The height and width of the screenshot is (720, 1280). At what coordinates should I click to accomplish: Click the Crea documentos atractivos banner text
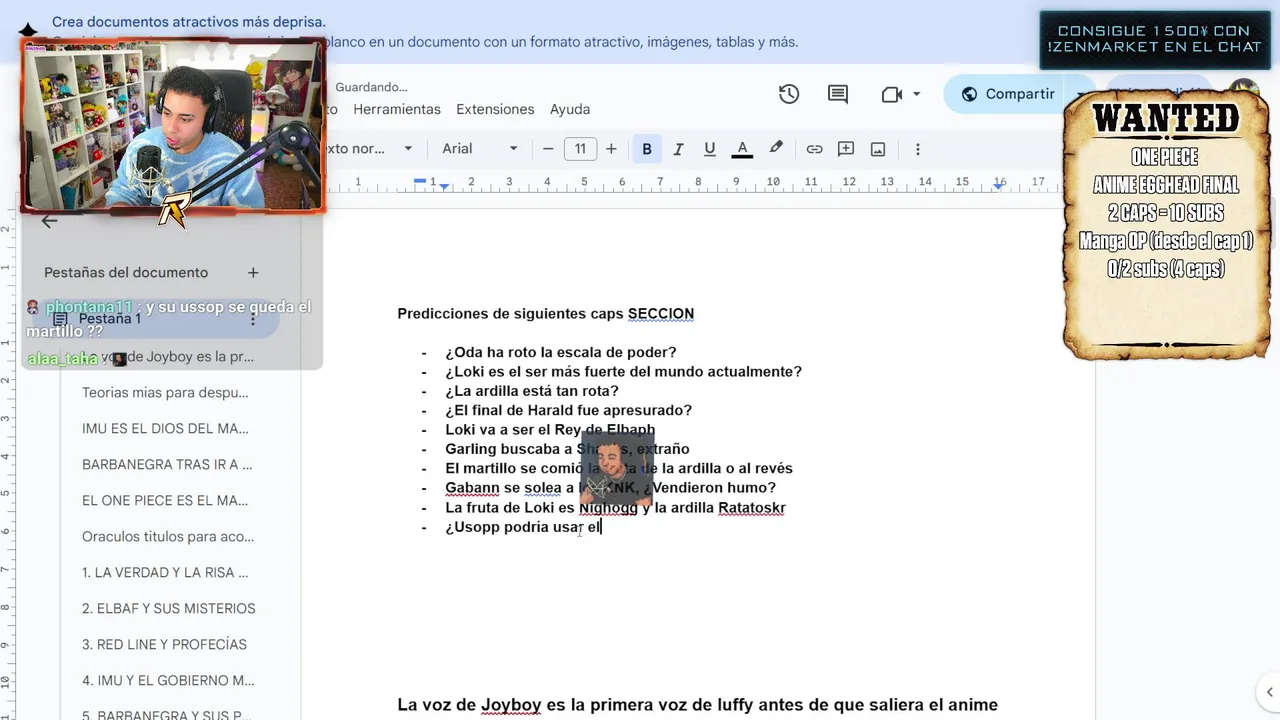point(189,21)
